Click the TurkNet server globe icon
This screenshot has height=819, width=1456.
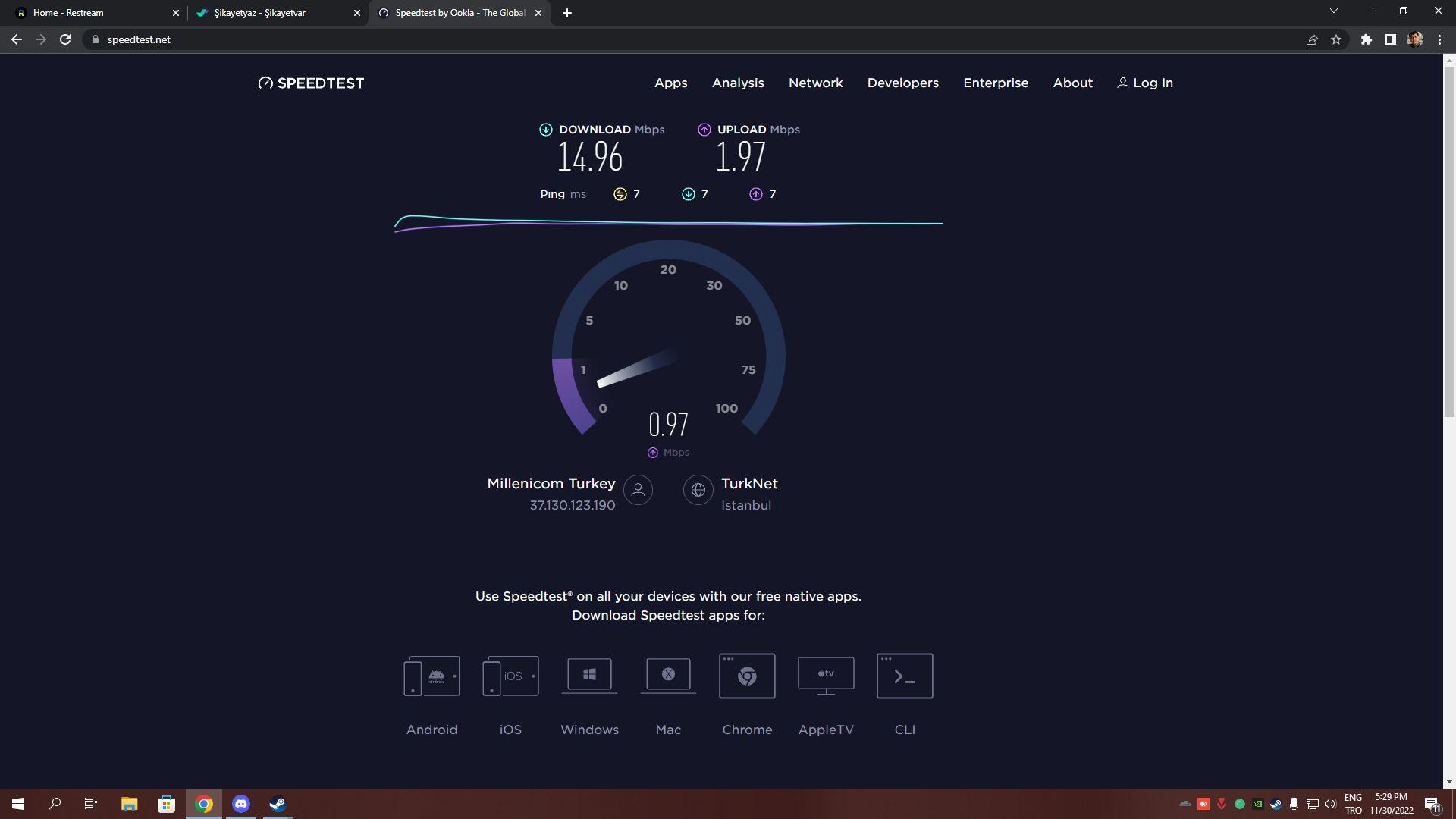point(698,490)
